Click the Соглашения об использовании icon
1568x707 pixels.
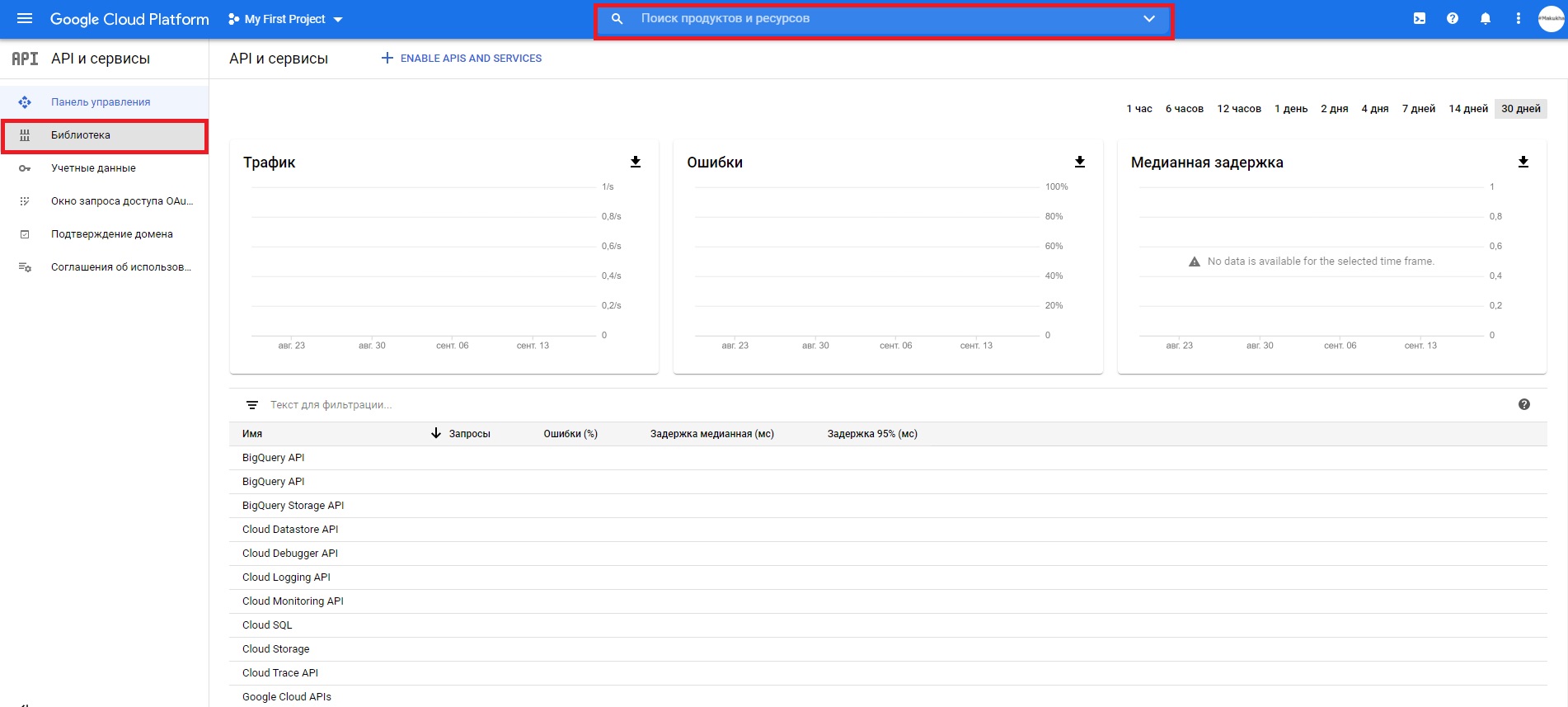pyautogui.click(x=25, y=267)
